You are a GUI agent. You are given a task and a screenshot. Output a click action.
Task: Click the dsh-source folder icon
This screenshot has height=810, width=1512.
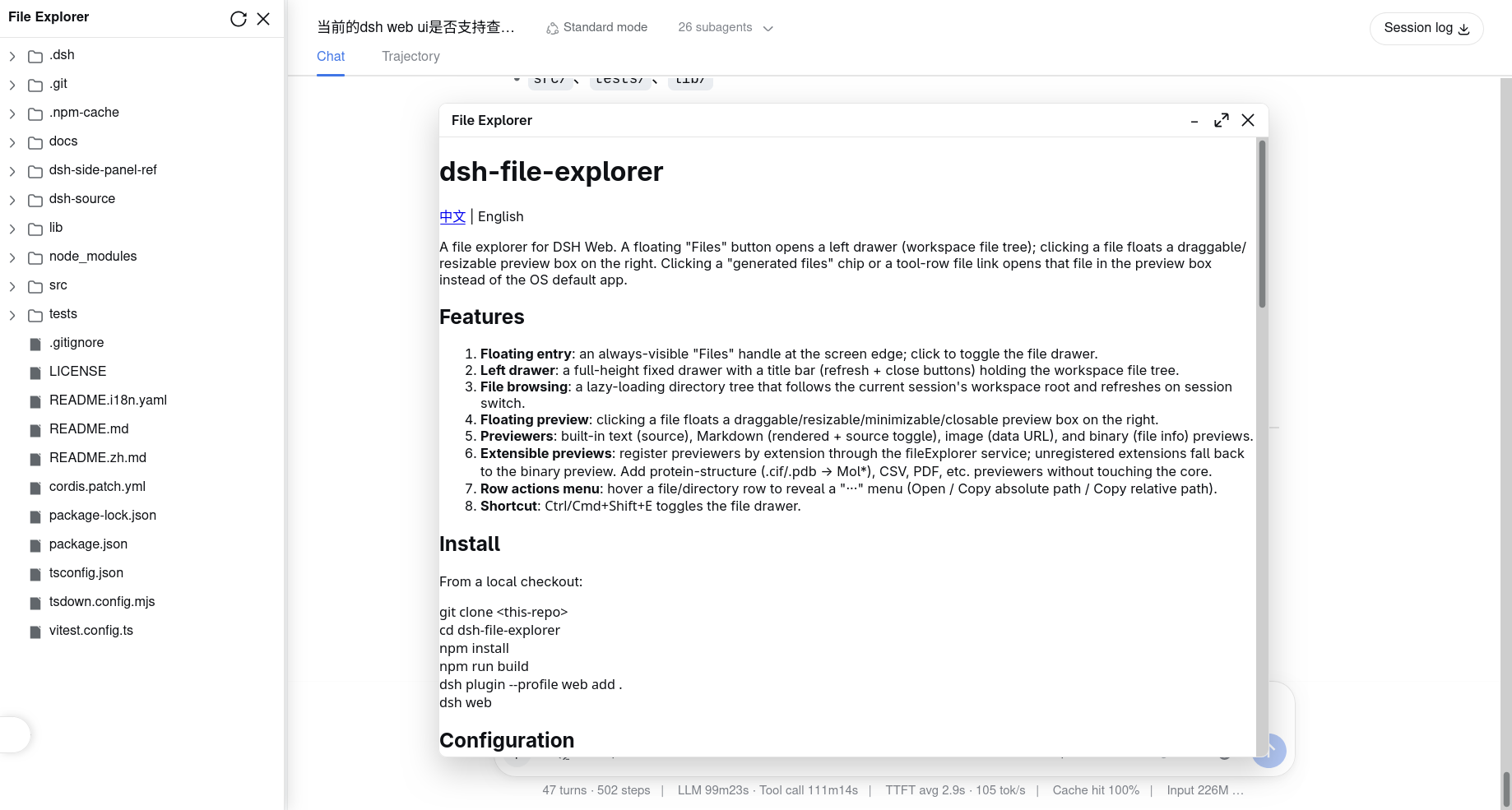[35, 200]
